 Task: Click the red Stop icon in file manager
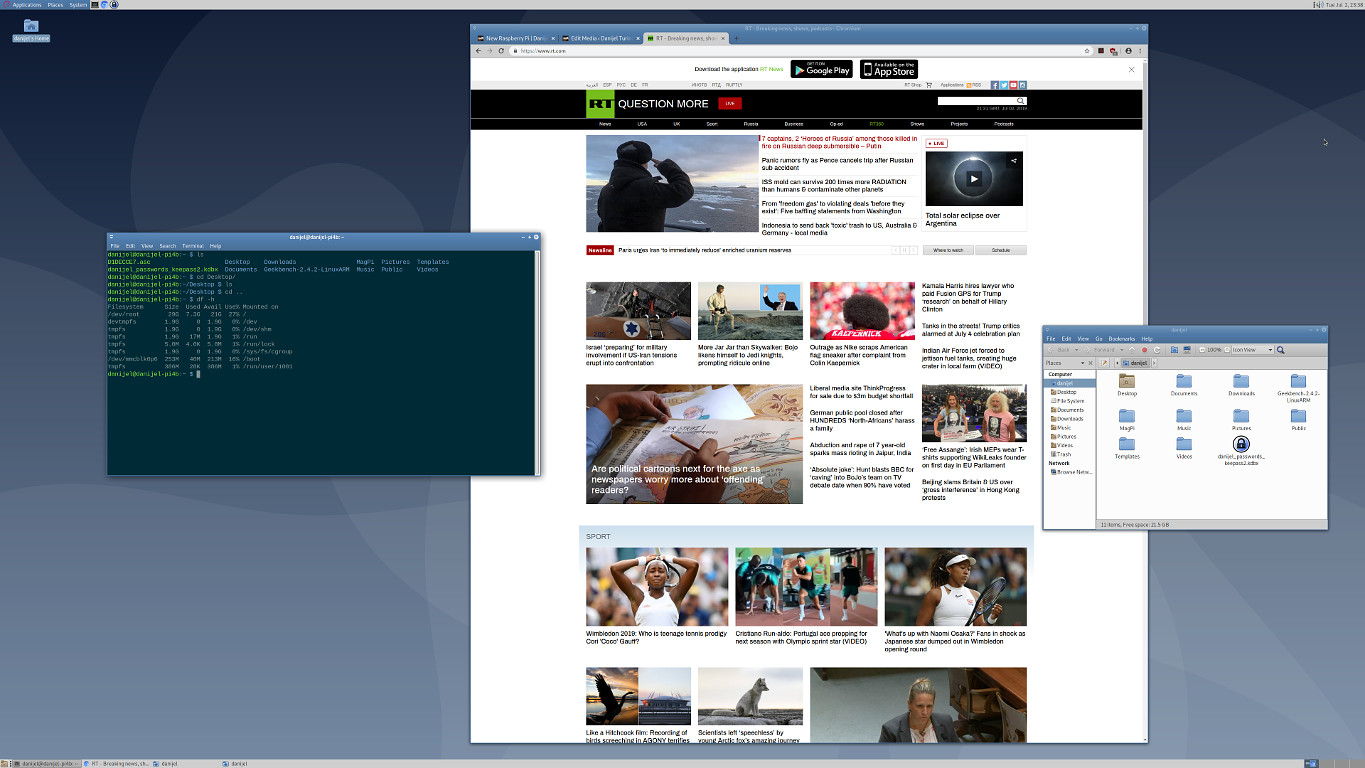click(x=1145, y=350)
